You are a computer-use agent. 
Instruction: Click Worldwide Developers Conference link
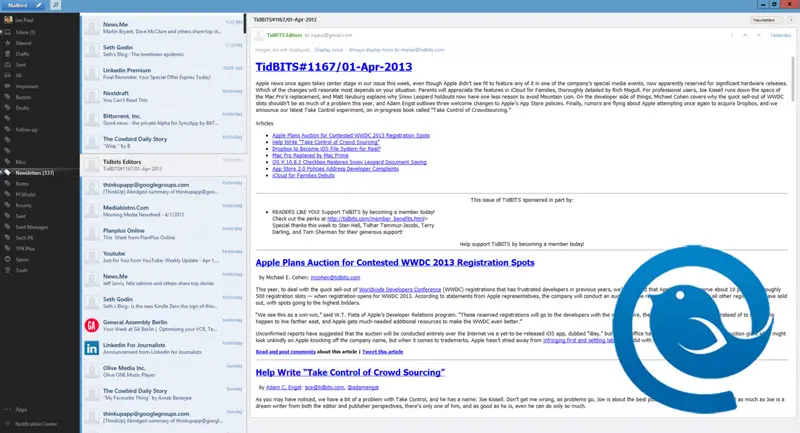pos(399,289)
